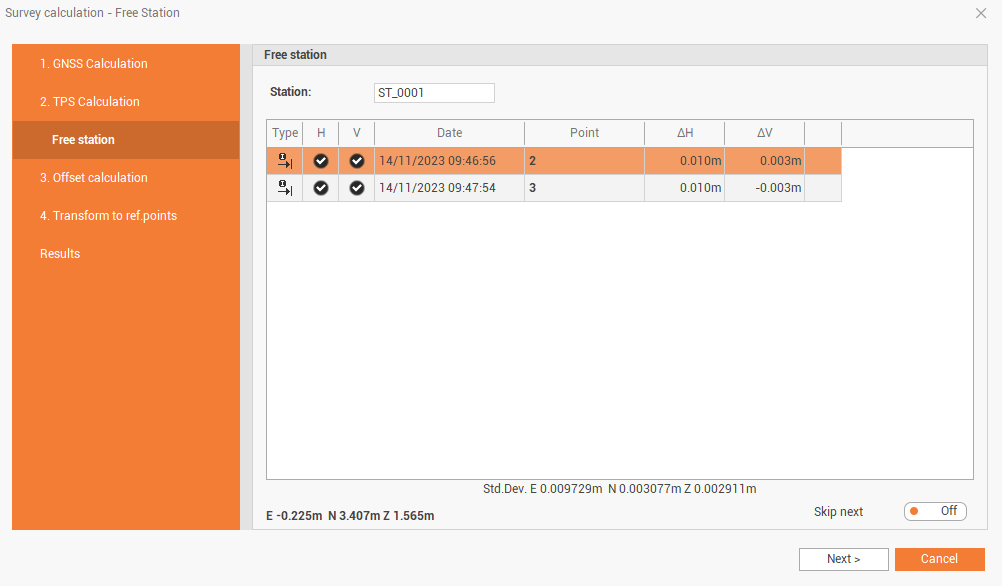Click the measurement type icon for point 2
This screenshot has width=1002, height=586.
(x=285, y=161)
